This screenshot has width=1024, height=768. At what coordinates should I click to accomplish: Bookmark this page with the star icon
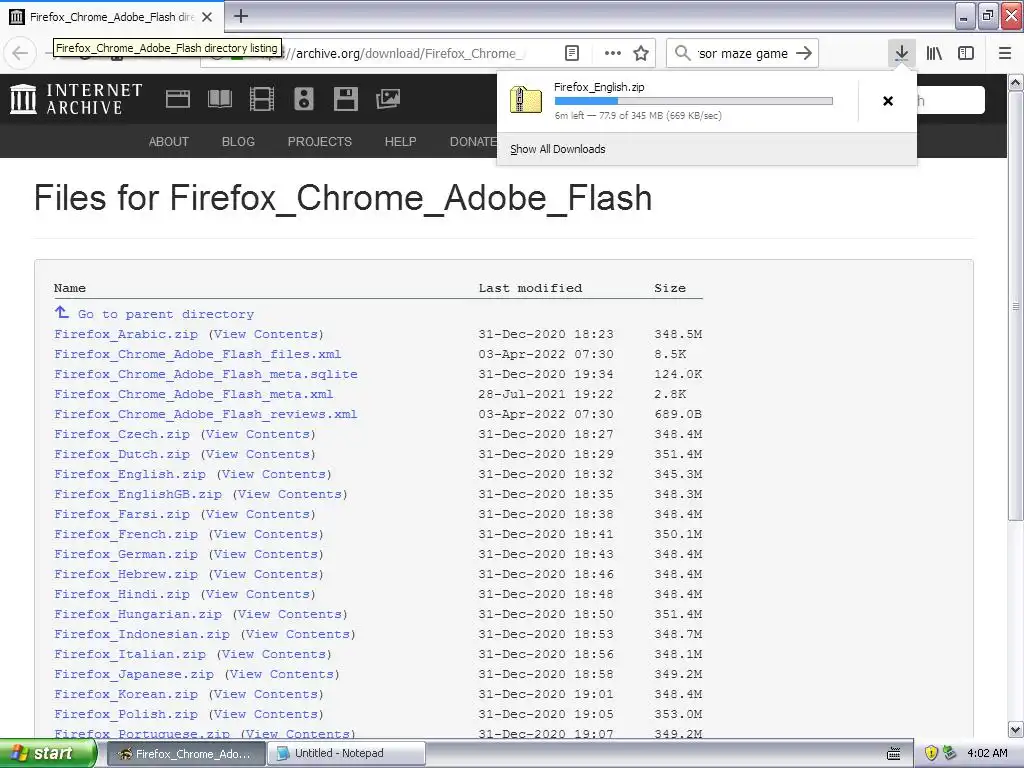click(641, 53)
